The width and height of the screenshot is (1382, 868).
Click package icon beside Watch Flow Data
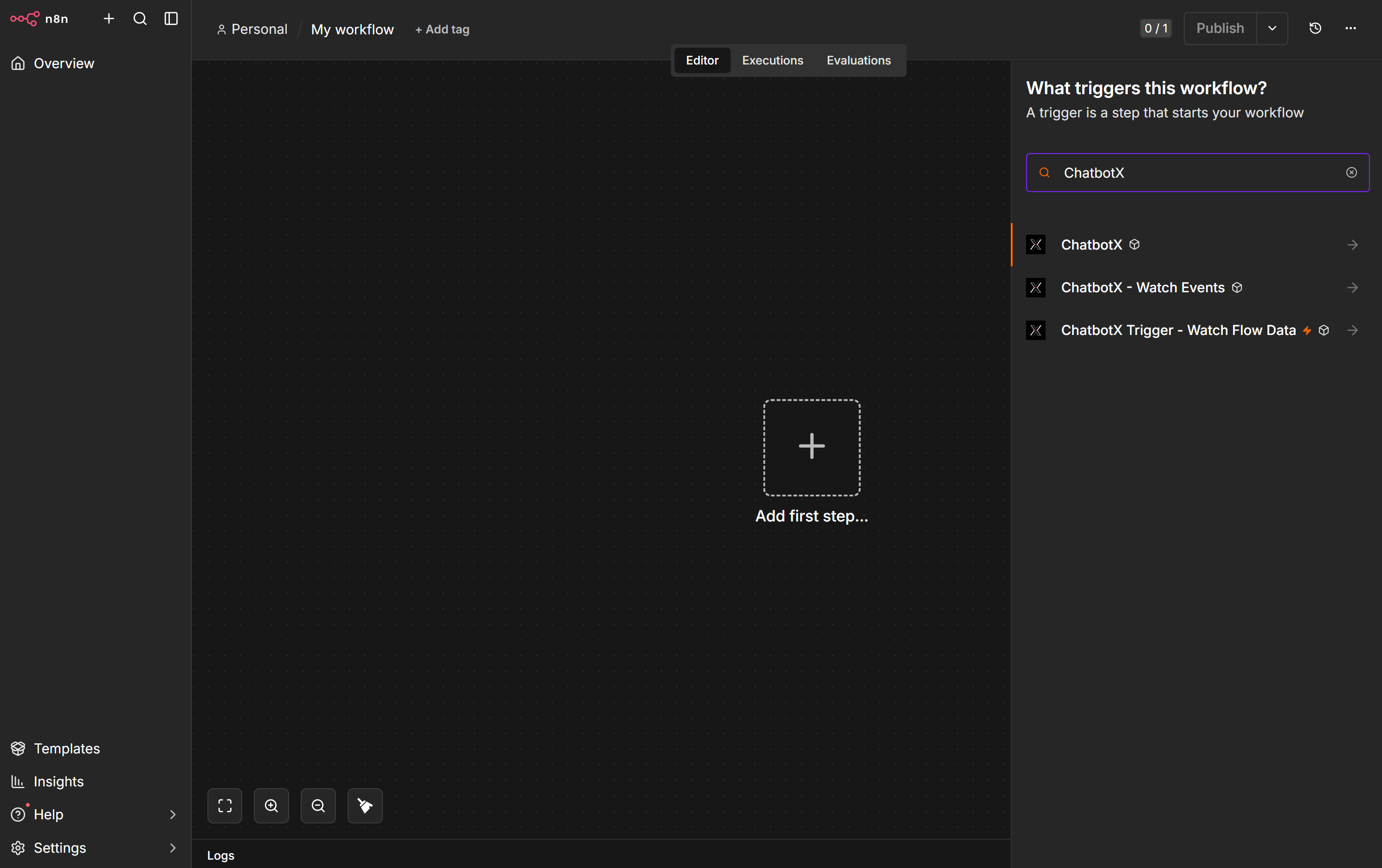tap(1324, 330)
